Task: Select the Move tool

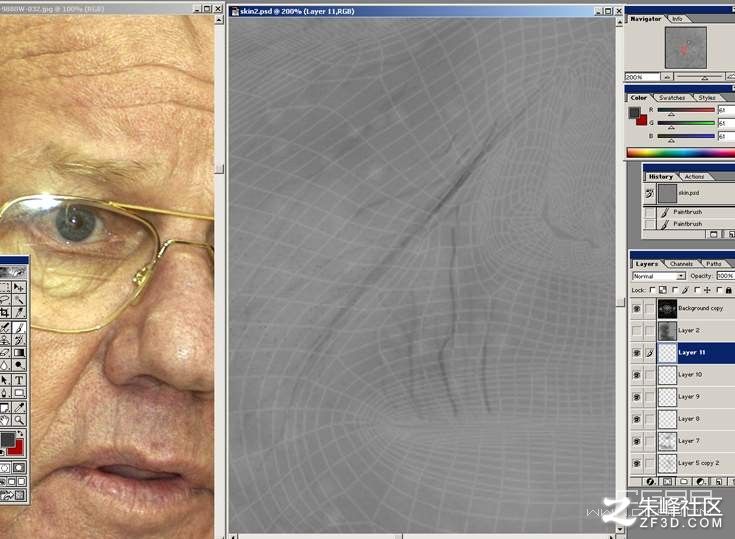Action: coord(19,287)
